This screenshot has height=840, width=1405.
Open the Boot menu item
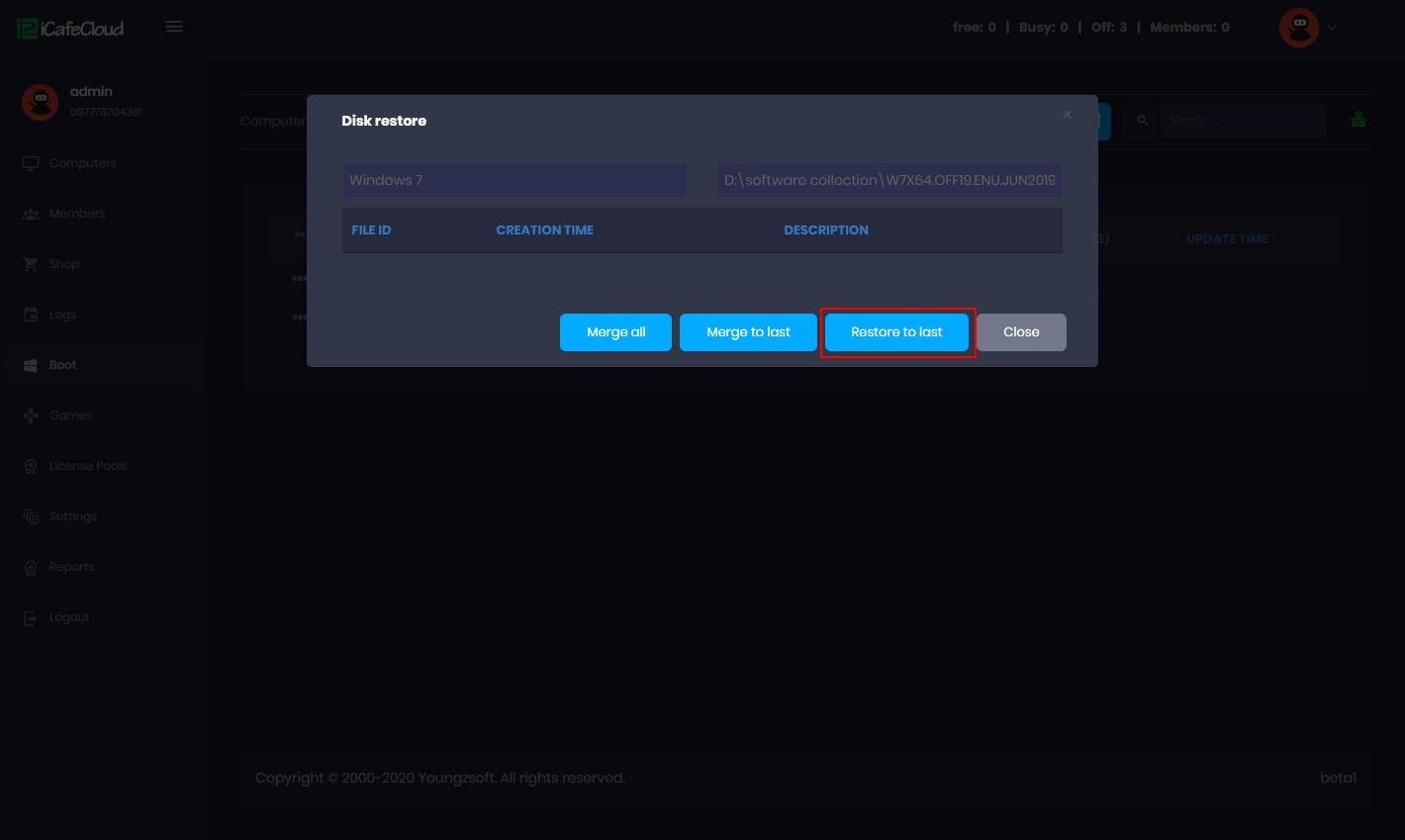point(63,365)
